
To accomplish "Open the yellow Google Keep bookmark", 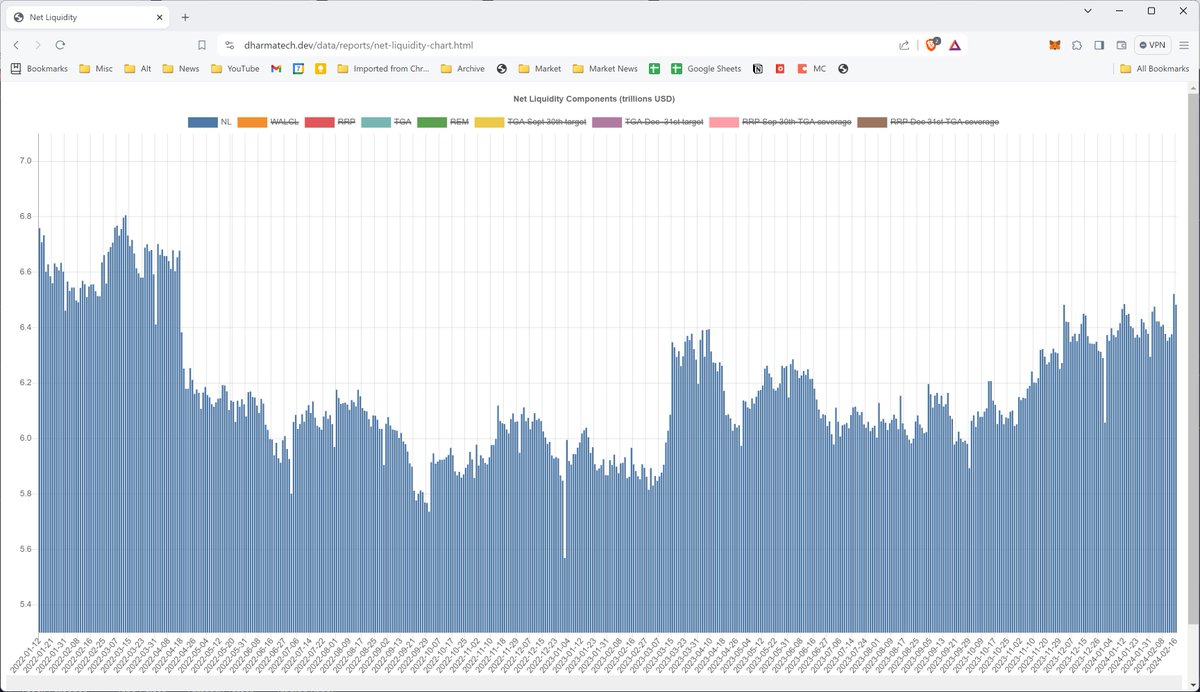I will pos(321,69).
